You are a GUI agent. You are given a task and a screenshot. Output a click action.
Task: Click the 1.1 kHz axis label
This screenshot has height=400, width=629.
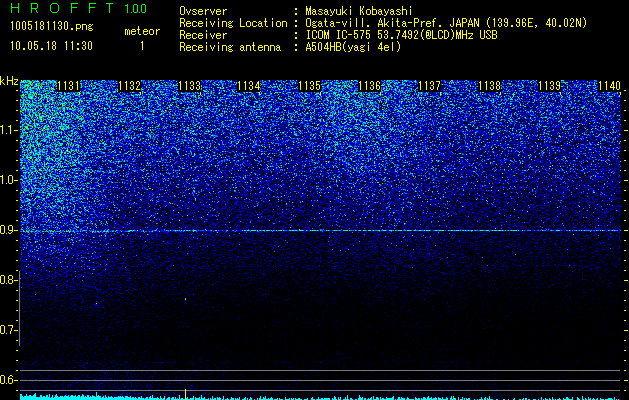coord(9,130)
